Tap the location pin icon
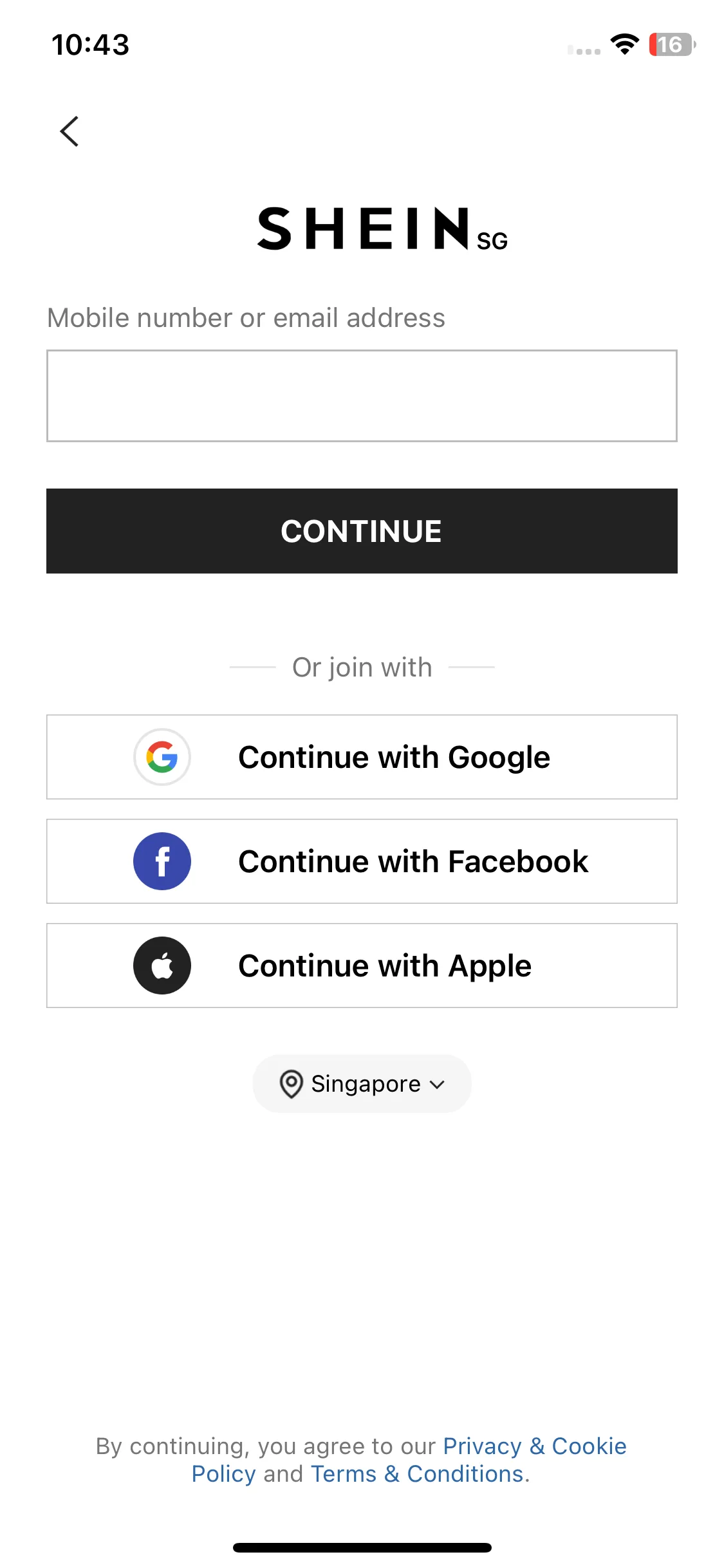This screenshot has height=1568, width=724. (291, 1084)
